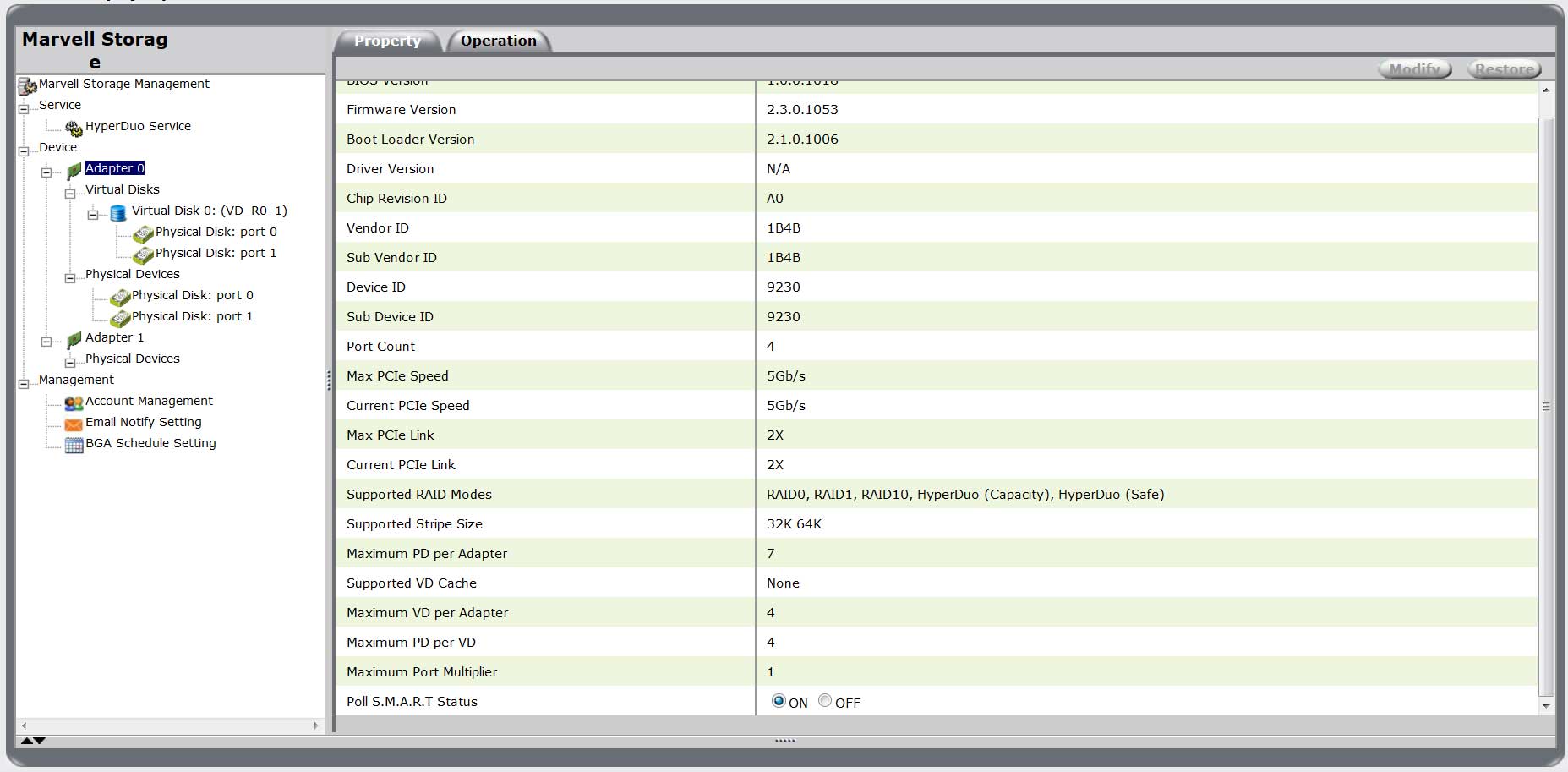This screenshot has width=1568, height=772.
Task: Set Poll S.M.A.R.T Status to ON
Action: [779, 701]
